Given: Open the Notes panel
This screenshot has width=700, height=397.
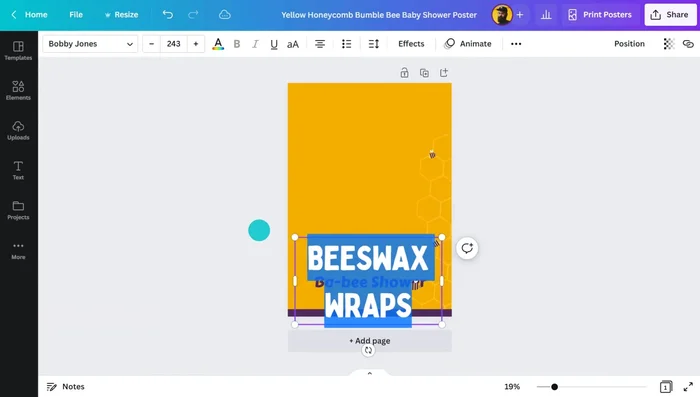Looking at the screenshot, I should 66,387.
